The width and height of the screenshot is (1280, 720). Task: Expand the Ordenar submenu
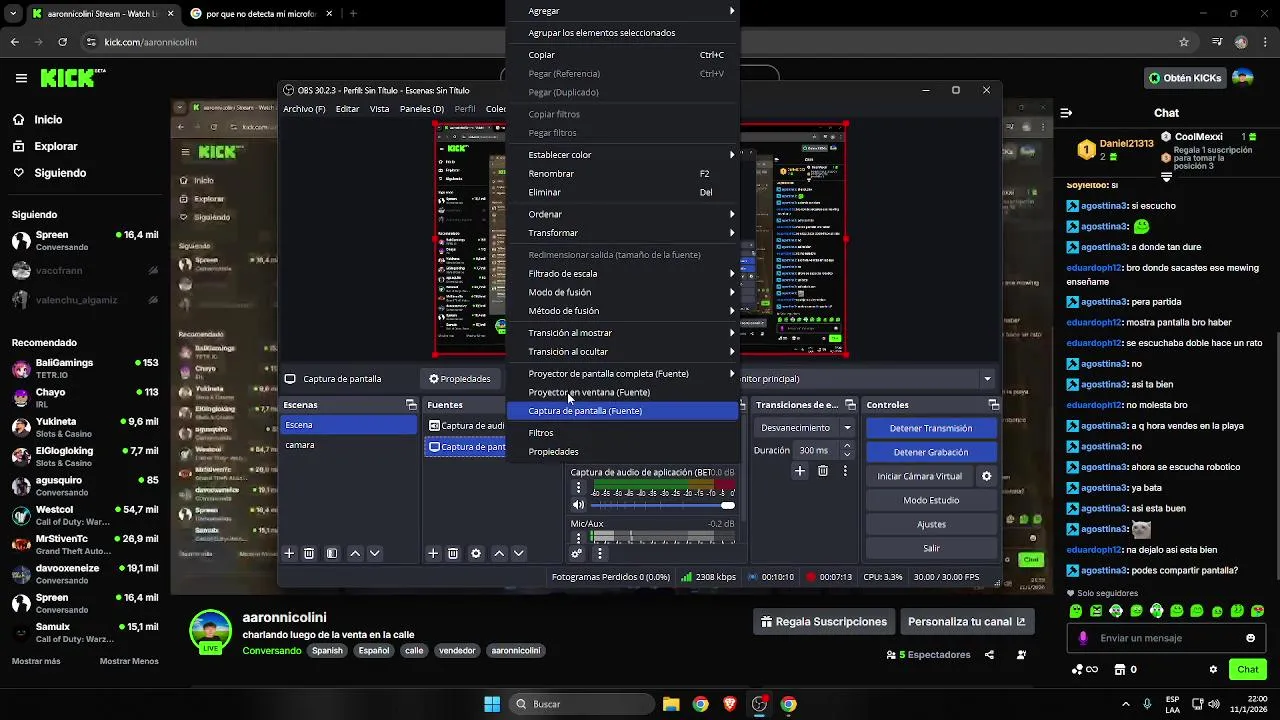[x=623, y=214]
